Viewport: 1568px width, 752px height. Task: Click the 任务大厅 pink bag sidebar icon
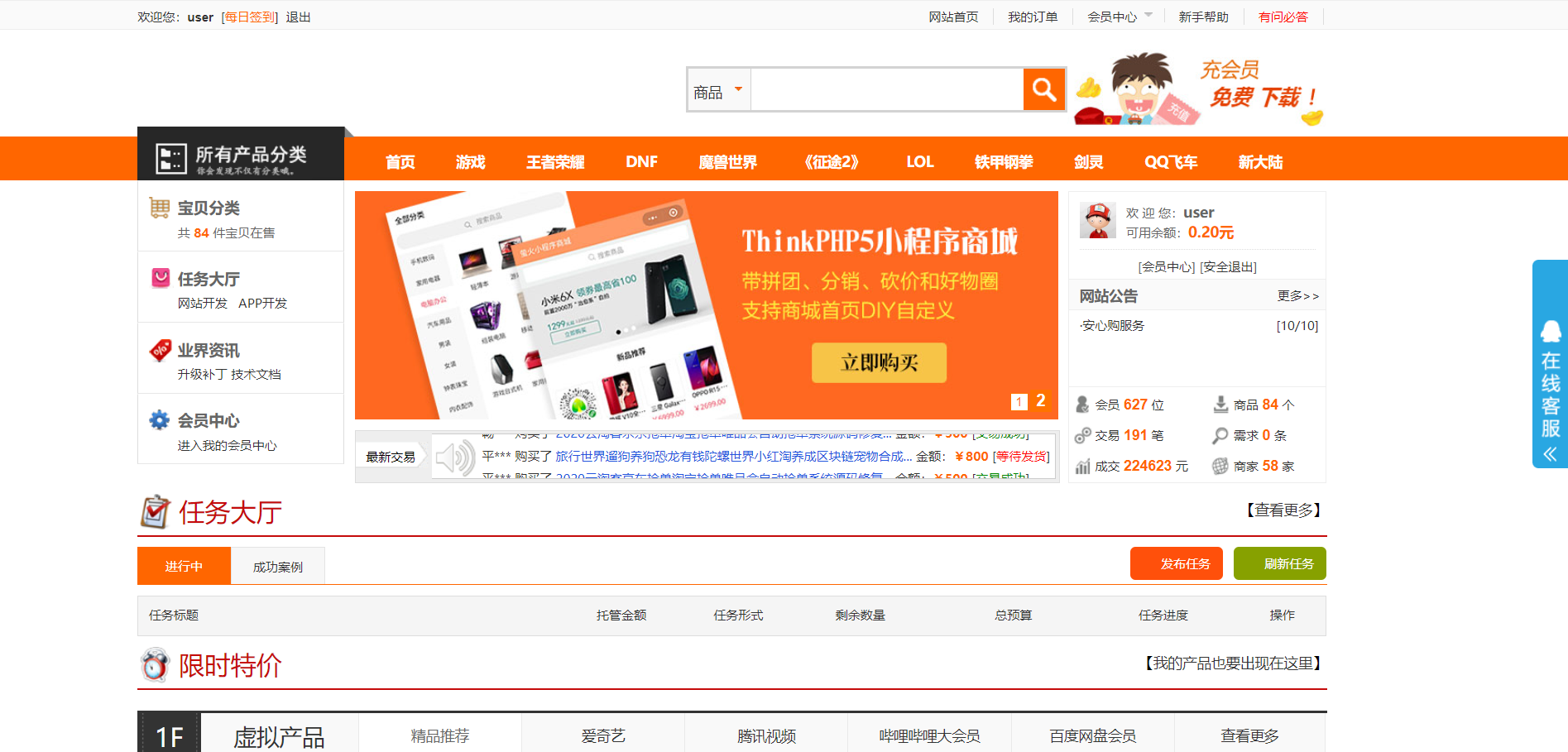[x=161, y=278]
